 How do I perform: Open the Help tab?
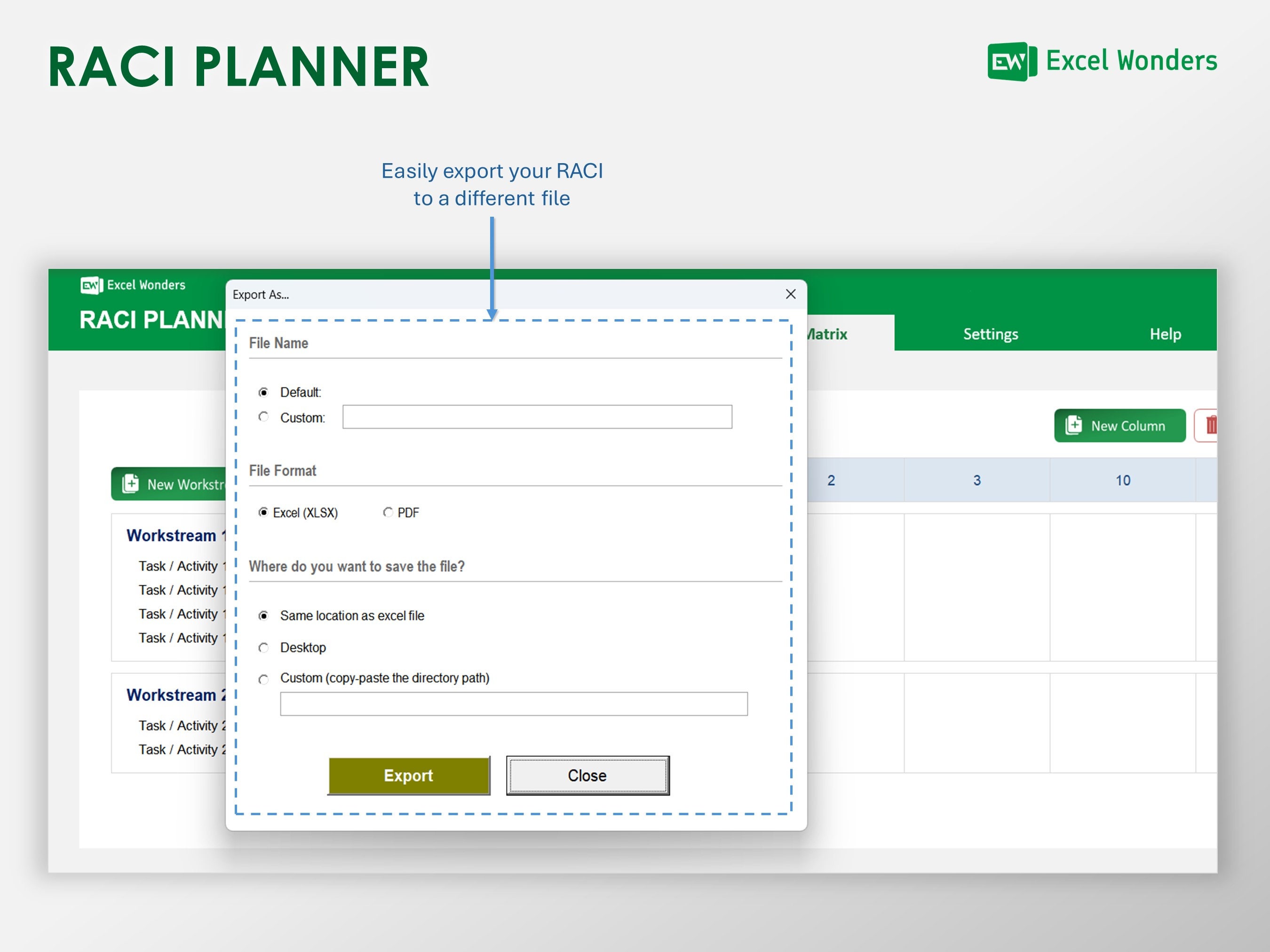[1165, 334]
